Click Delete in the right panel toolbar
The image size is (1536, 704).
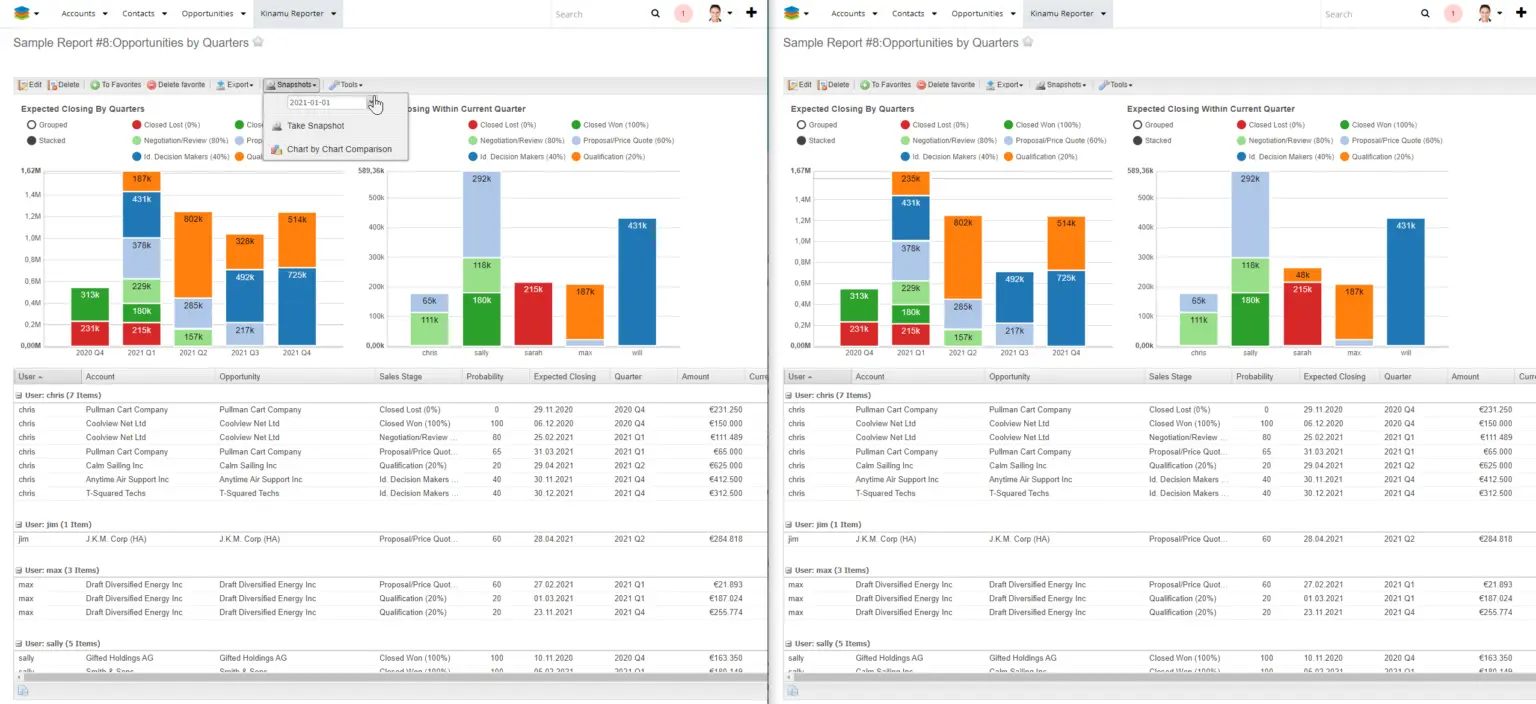pos(834,85)
